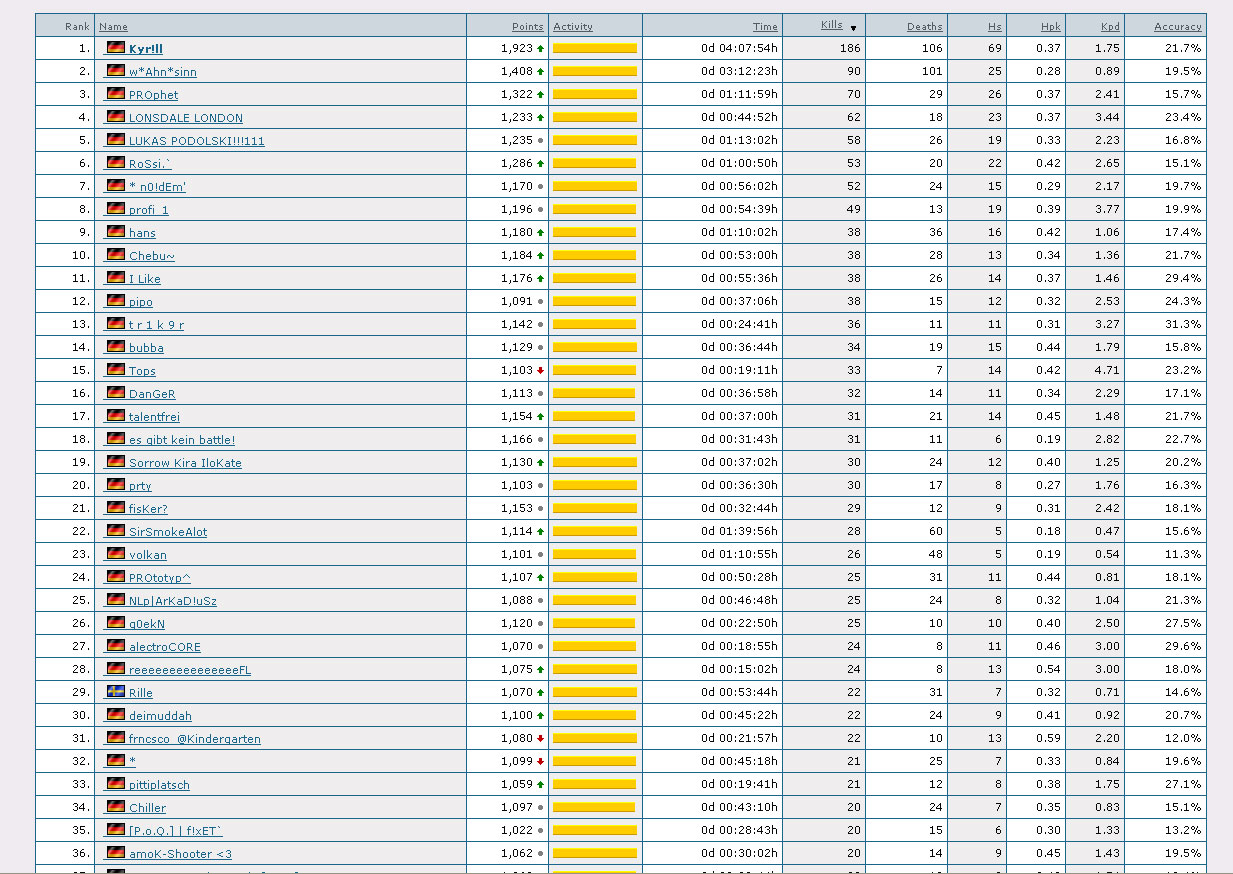
Task: Click the Kpd column header
Action: tap(1109, 27)
